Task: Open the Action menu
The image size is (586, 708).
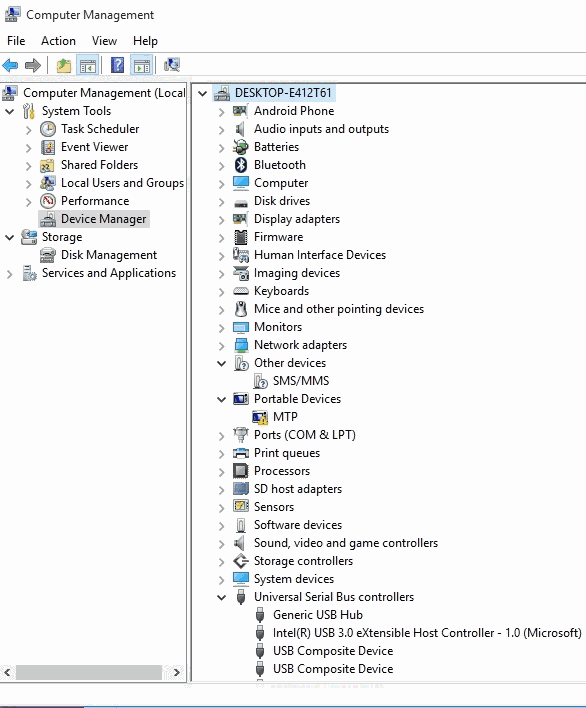Action: [58, 41]
